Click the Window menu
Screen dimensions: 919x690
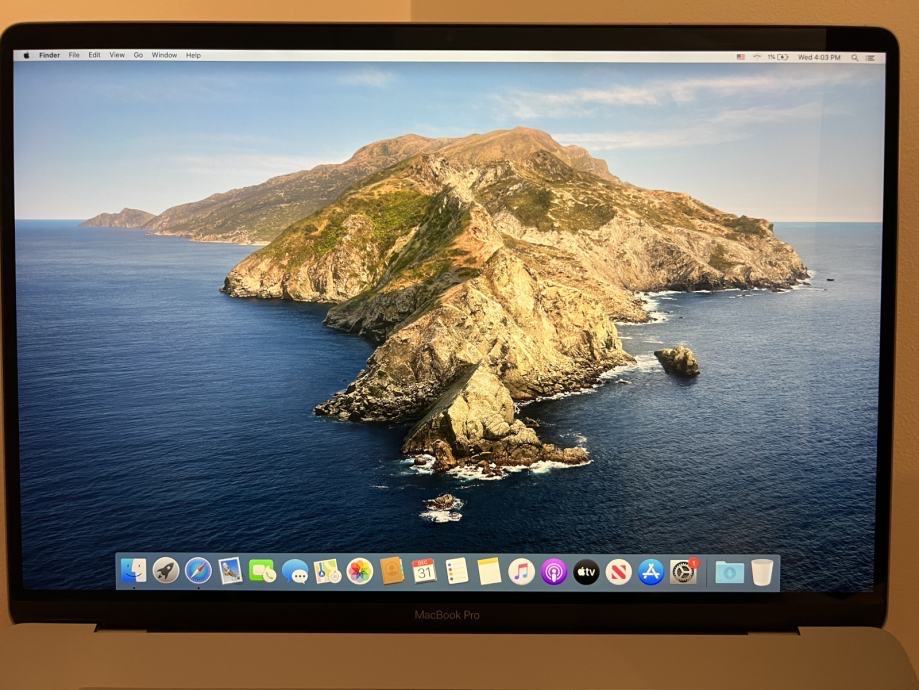[164, 55]
